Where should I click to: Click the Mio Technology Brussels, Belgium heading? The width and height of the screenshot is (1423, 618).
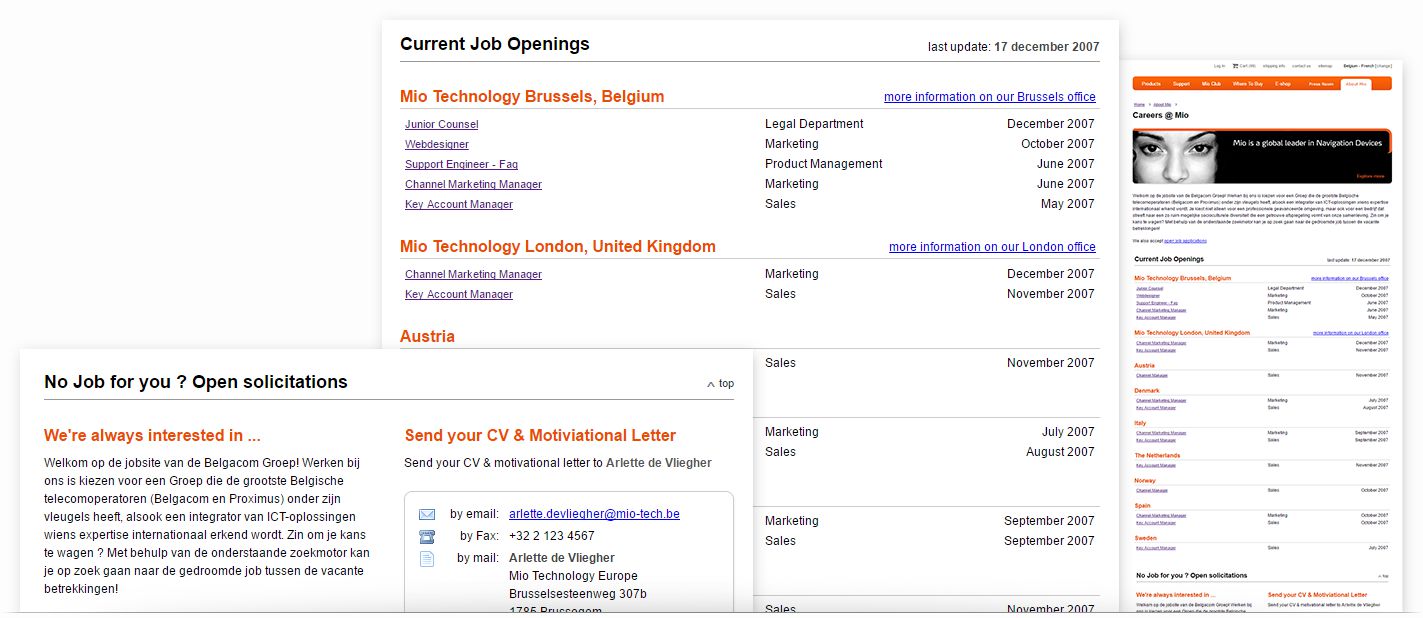[x=532, y=97]
